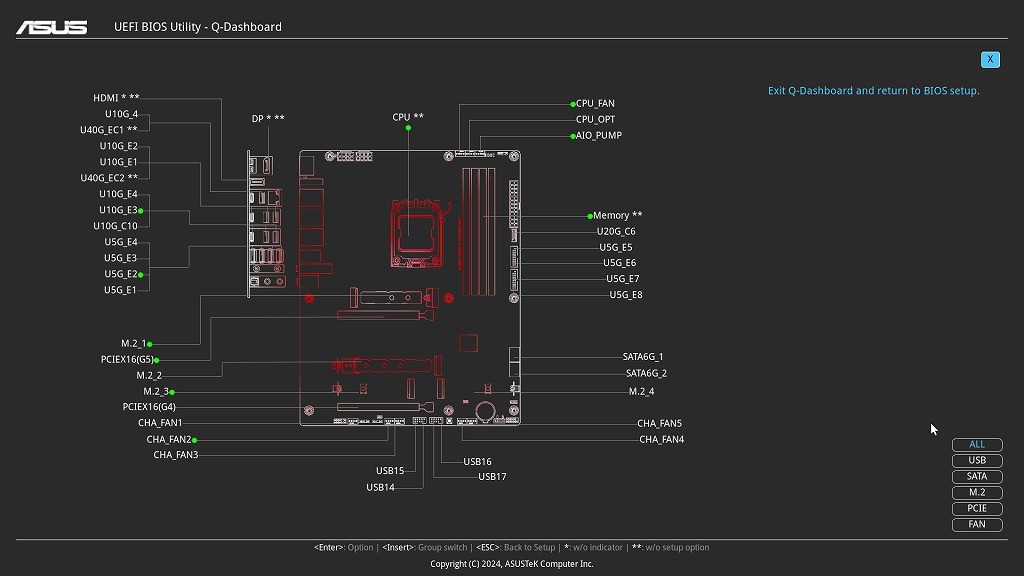Image resolution: width=1024 pixels, height=576 pixels.
Task: Close Q-Dashboard with the X button
Action: [x=990, y=59]
